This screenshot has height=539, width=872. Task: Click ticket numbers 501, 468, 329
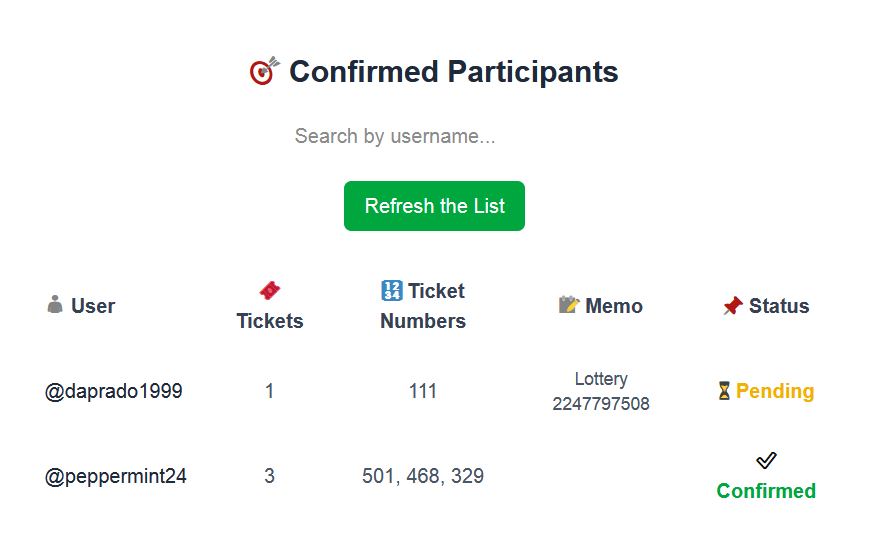pos(423,476)
